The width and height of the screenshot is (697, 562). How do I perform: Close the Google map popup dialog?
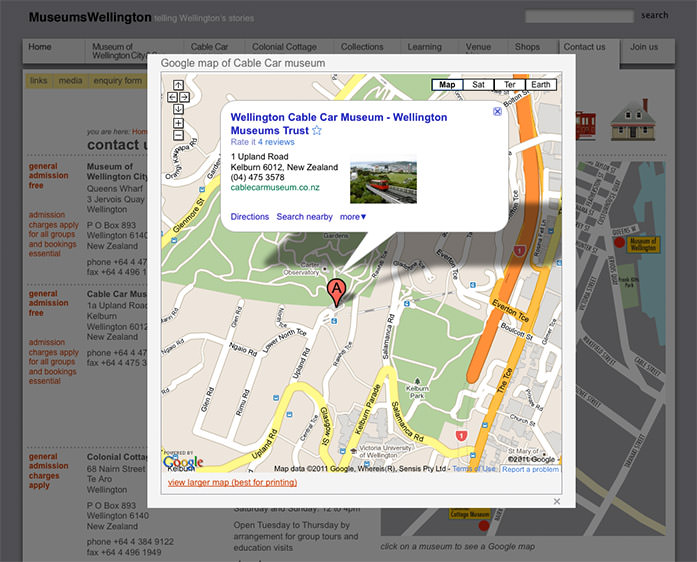pyautogui.click(x=557, y=501)
